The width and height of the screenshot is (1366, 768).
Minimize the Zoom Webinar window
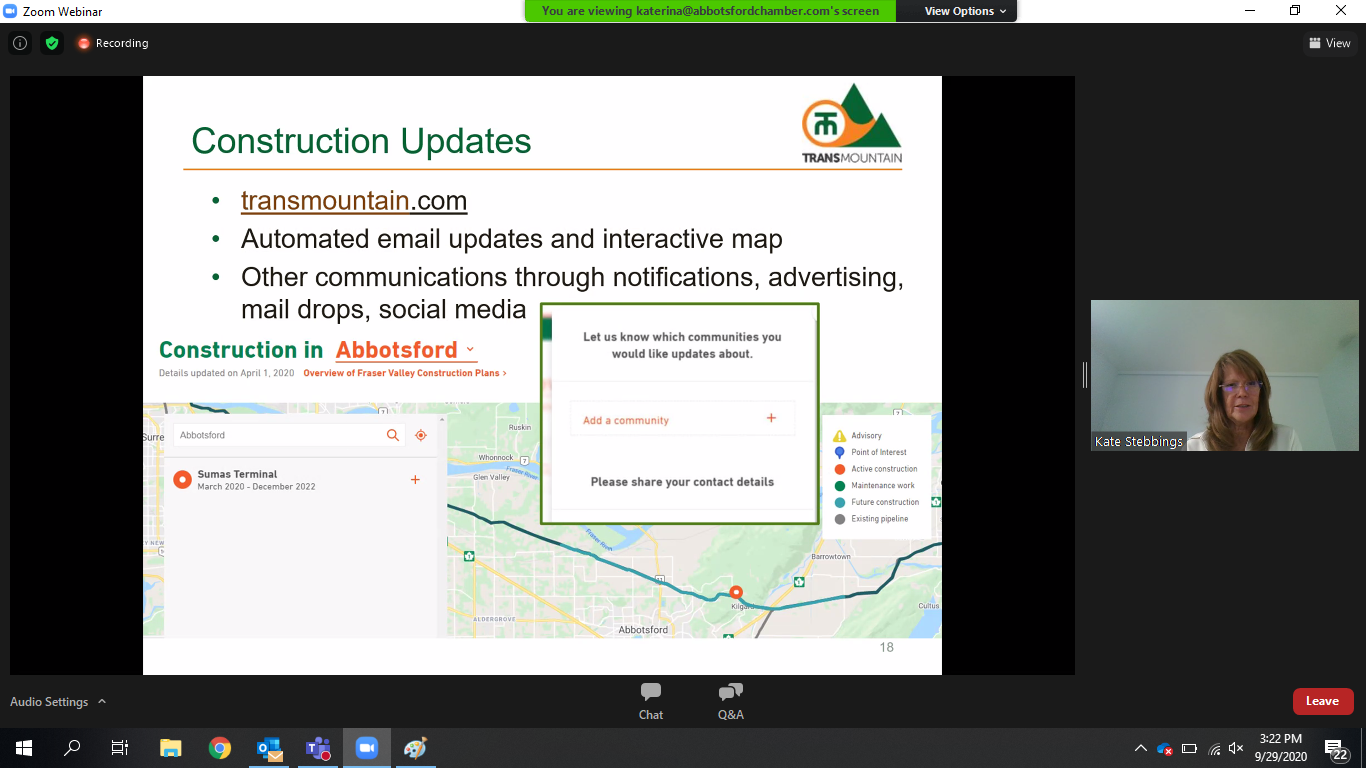pyautogui.click(x=1250, y=11)
